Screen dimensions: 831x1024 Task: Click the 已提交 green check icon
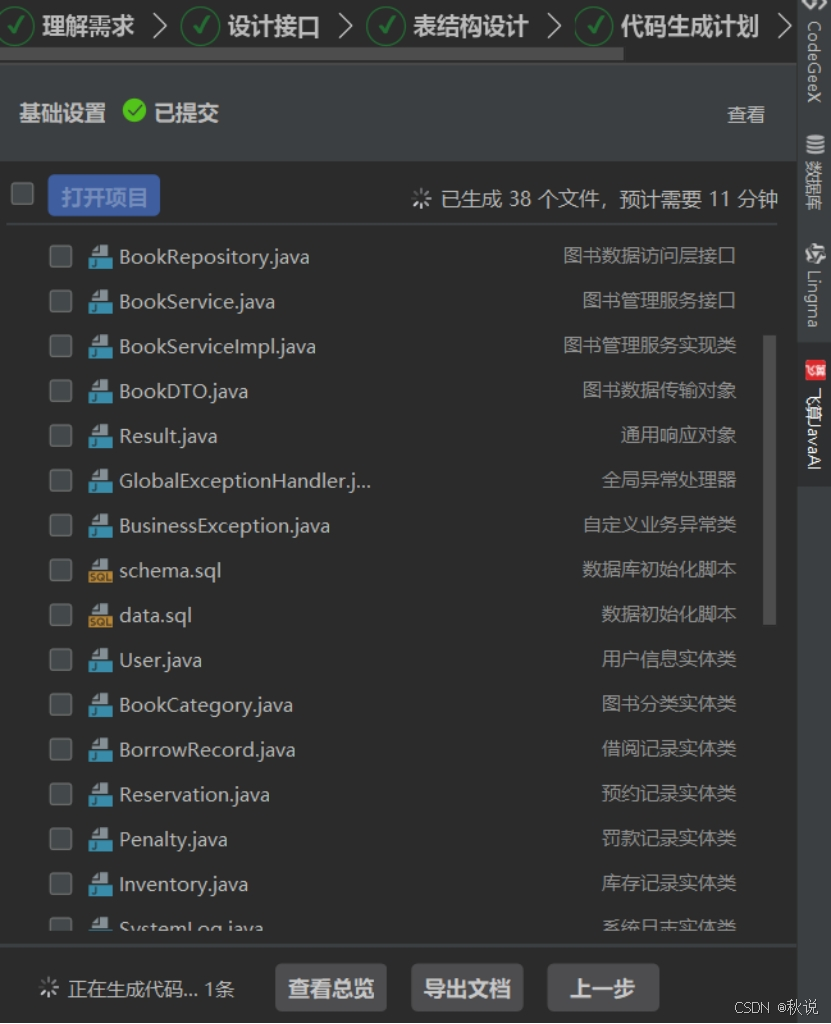click(x=135, y=112)
